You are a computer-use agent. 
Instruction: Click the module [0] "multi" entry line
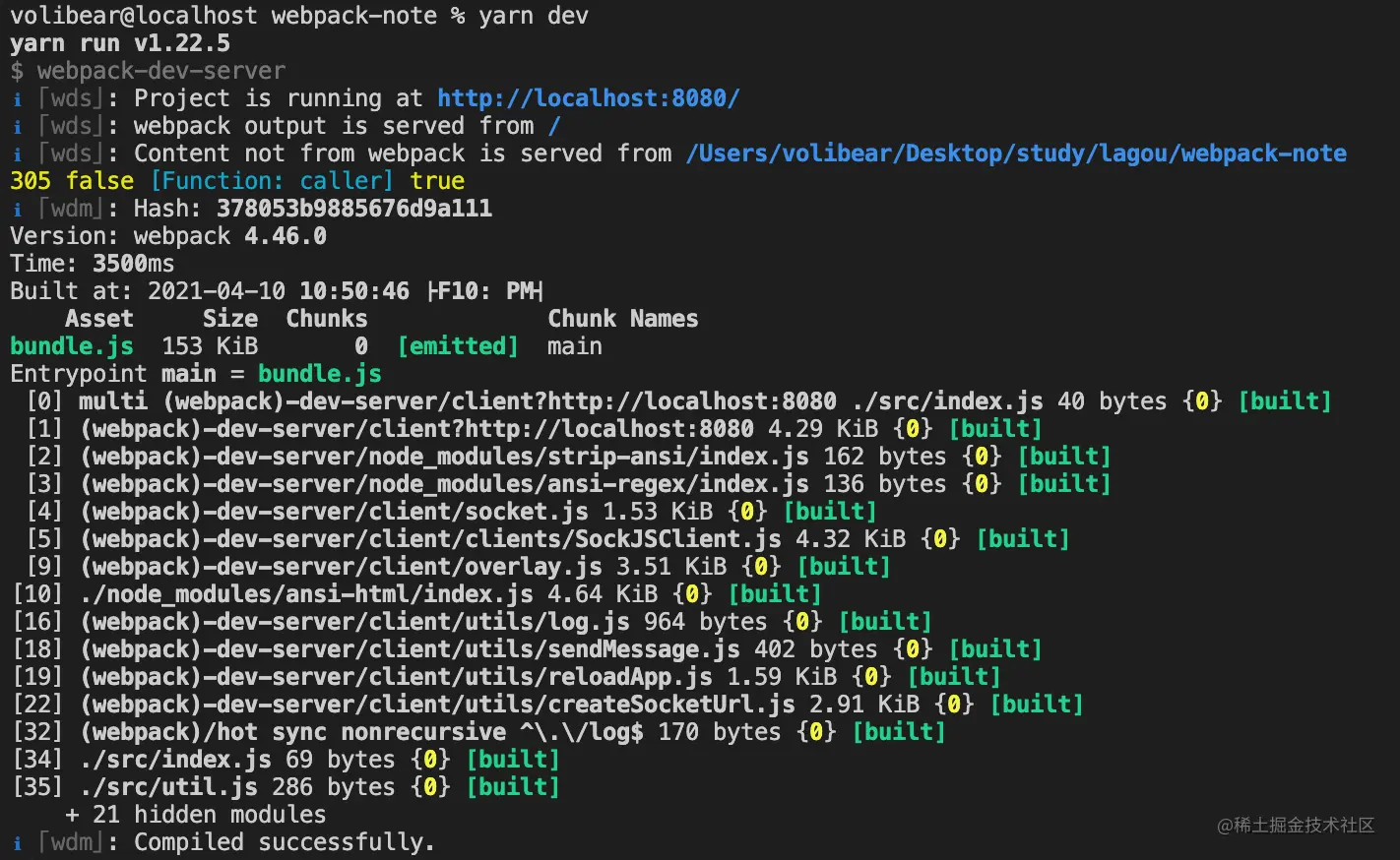(x=679, y=401)
